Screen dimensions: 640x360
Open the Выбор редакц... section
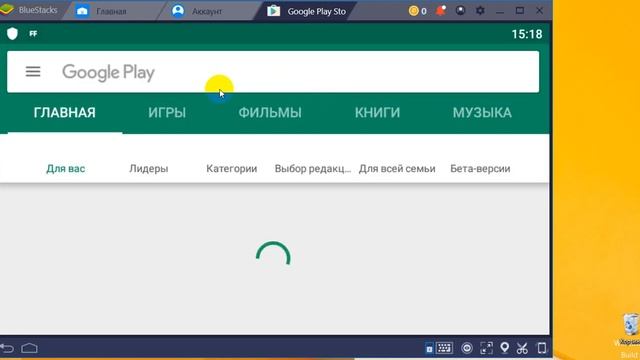pyautogui.click(x=313, y=169)
